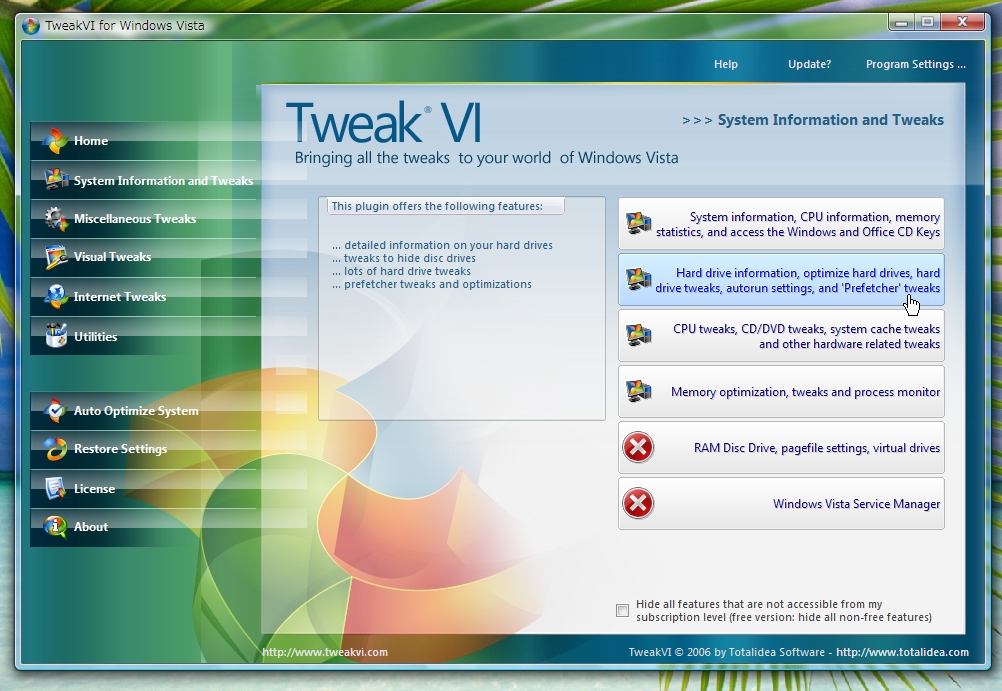Click the Auto Optimize System shield icon
The image size is (1002, 691).
click(55, 410)
